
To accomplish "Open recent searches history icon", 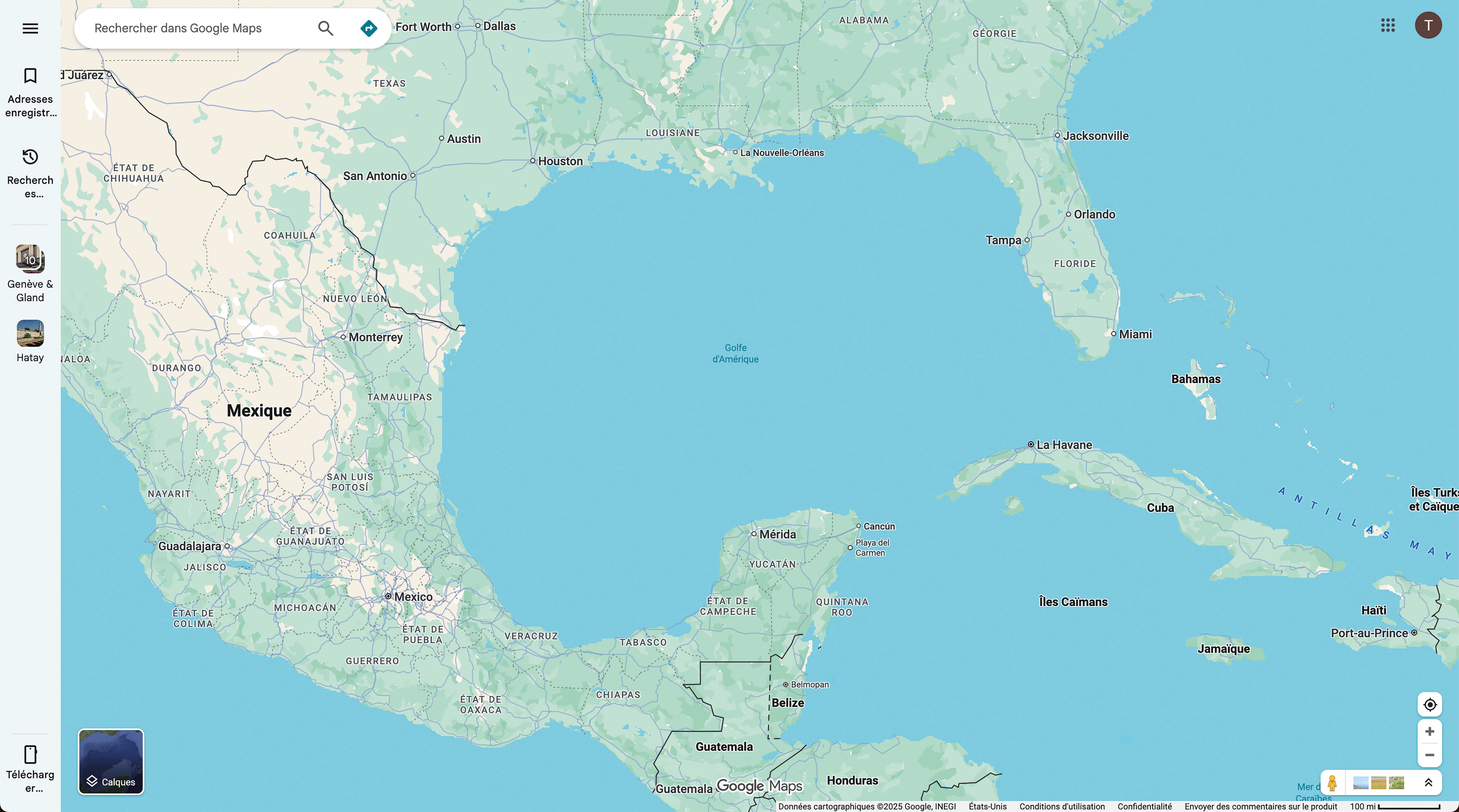I will 30,157.
